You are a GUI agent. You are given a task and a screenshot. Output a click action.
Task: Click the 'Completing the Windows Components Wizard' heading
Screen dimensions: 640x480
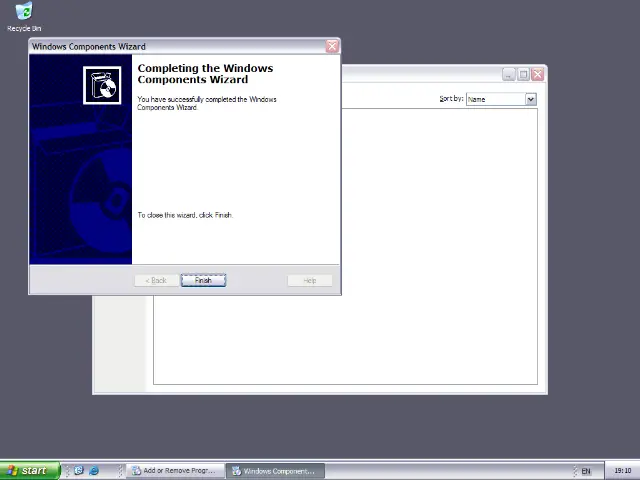(x=205, y=74)
